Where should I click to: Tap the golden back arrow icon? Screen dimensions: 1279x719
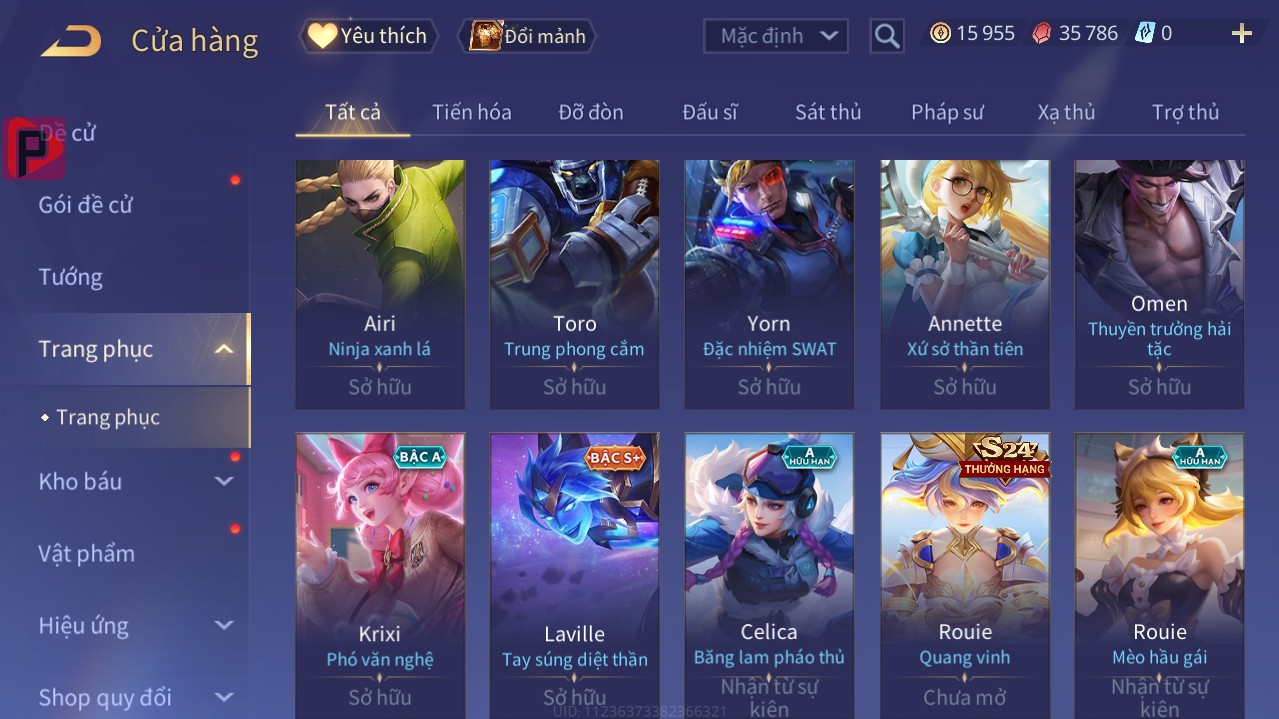(x=71, y=41)
